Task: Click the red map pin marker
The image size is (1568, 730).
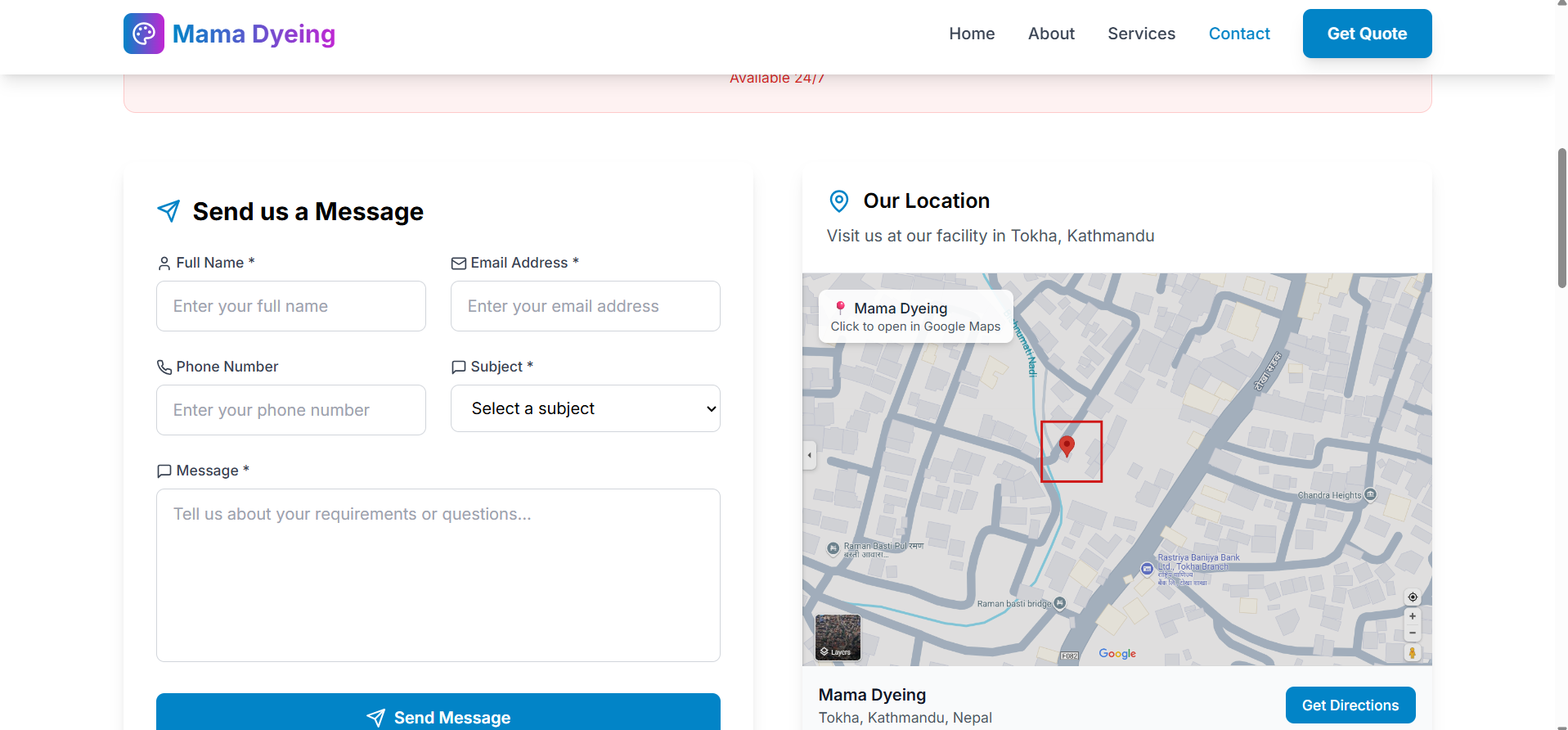Action: pos(1067,446)
